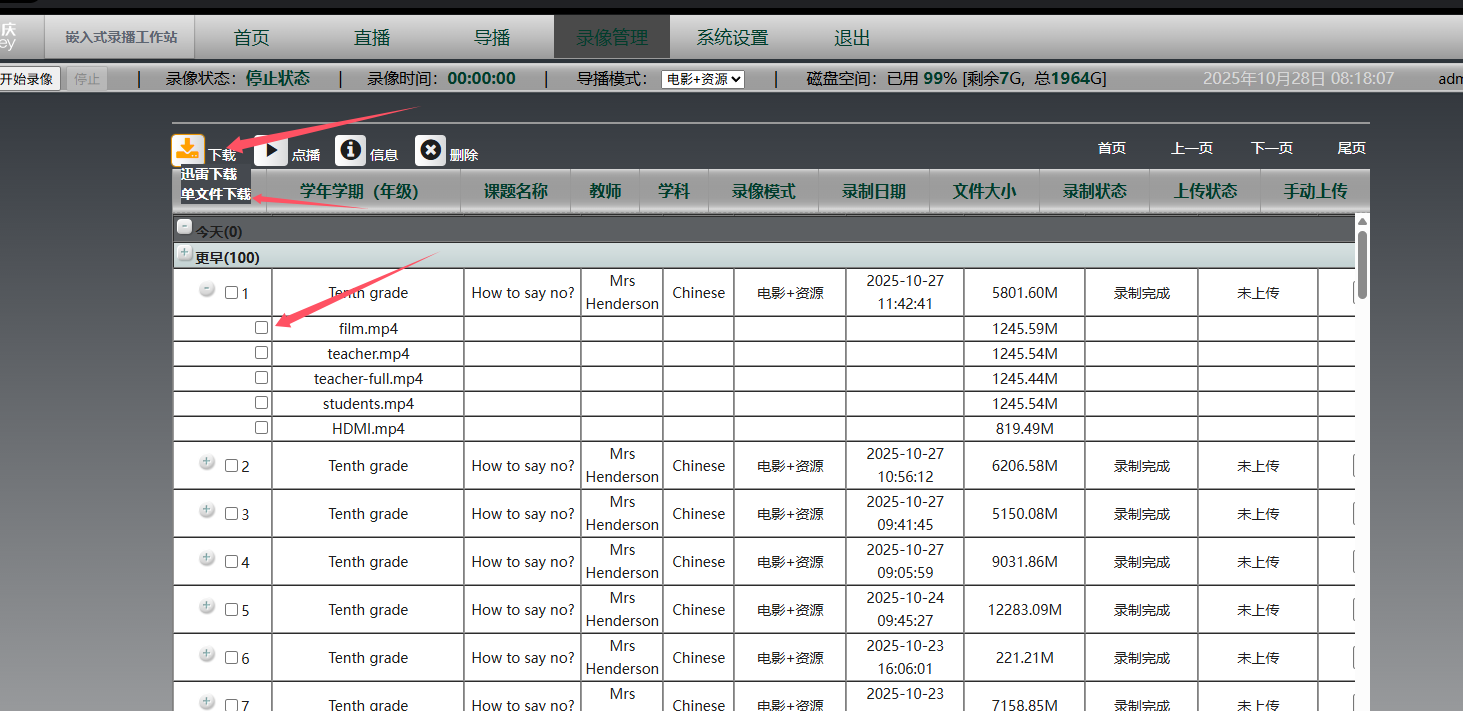
Task: Collapse recording row 1 minus icon
Action: (x=207, y=289)
